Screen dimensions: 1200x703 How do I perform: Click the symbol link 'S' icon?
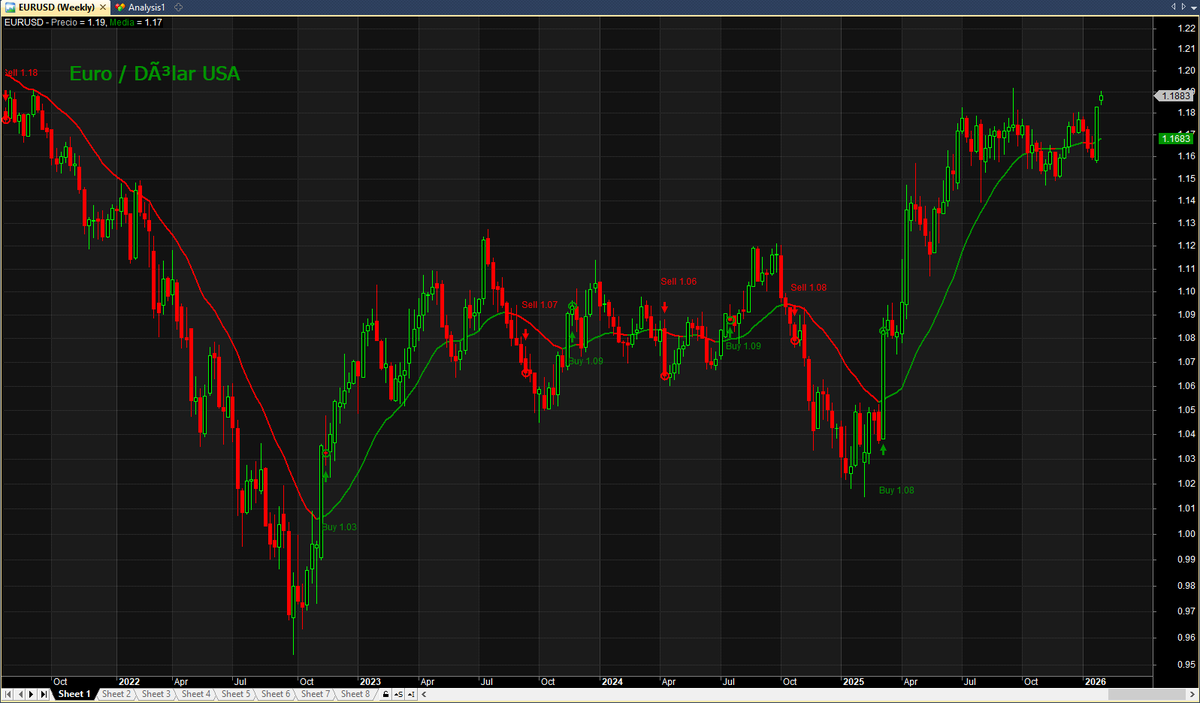pyautogui.click(x=398, y=694)
